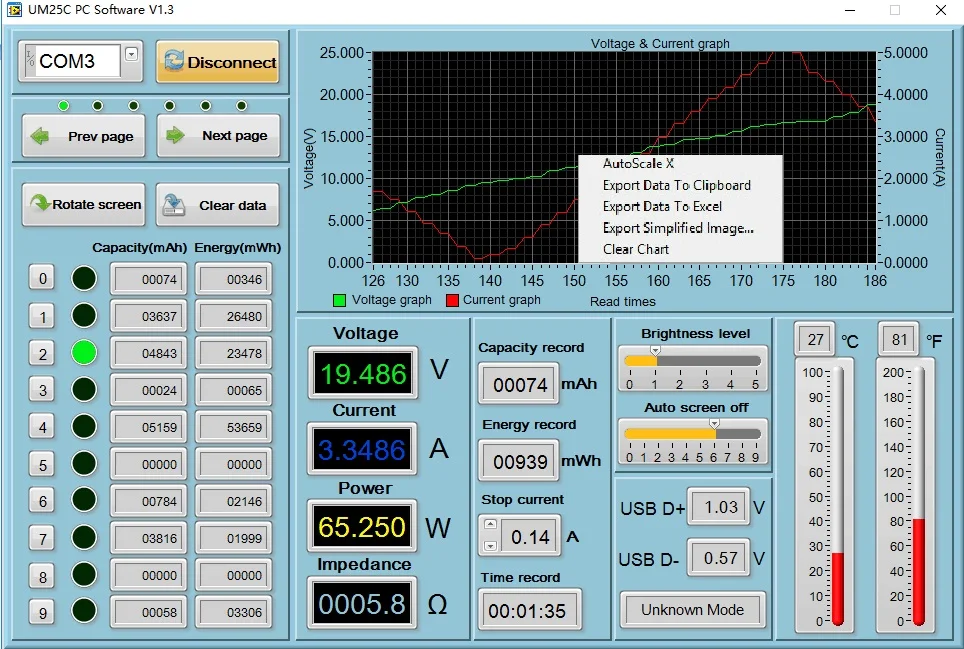Click the red Current graph legend square
The height and width of the screenshot is (649, 964).
tap(452, 301)
